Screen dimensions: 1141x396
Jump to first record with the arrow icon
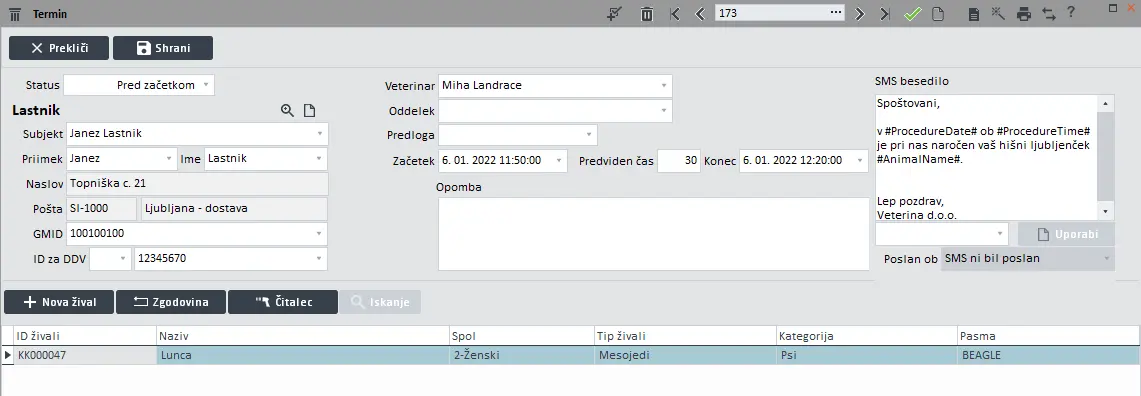(x=675, y=14)
